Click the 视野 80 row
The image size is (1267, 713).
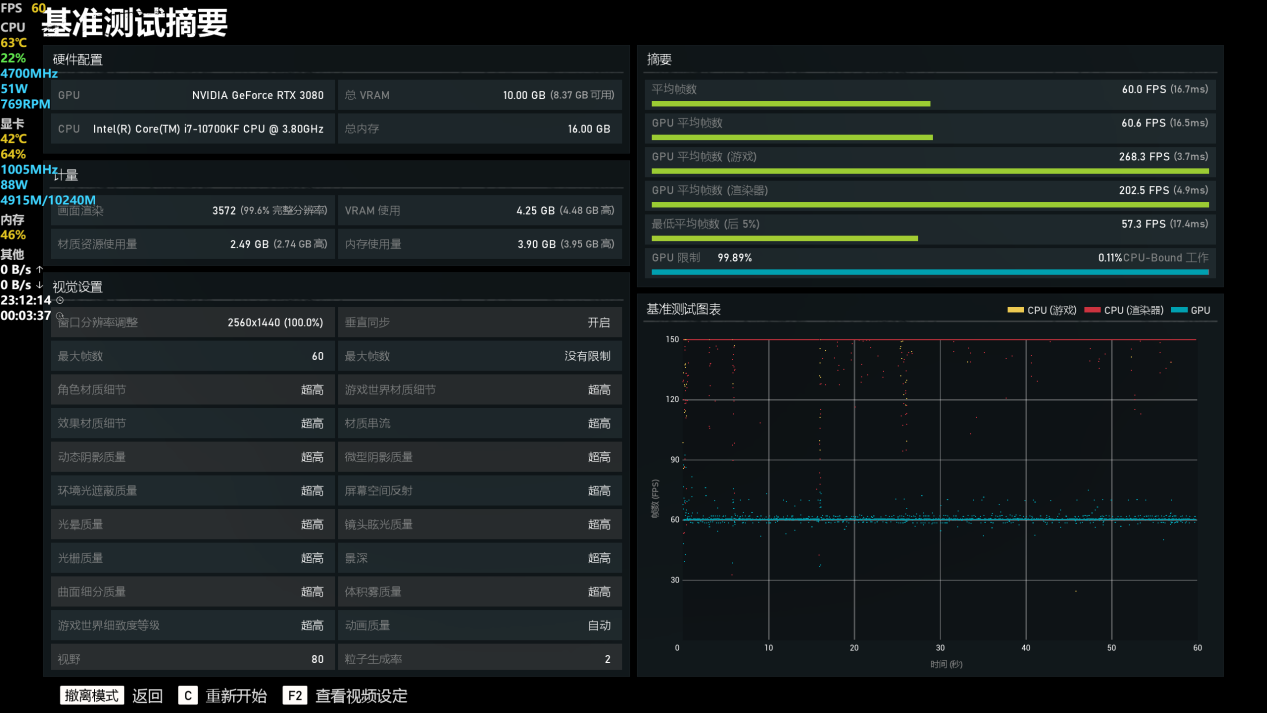193,658
